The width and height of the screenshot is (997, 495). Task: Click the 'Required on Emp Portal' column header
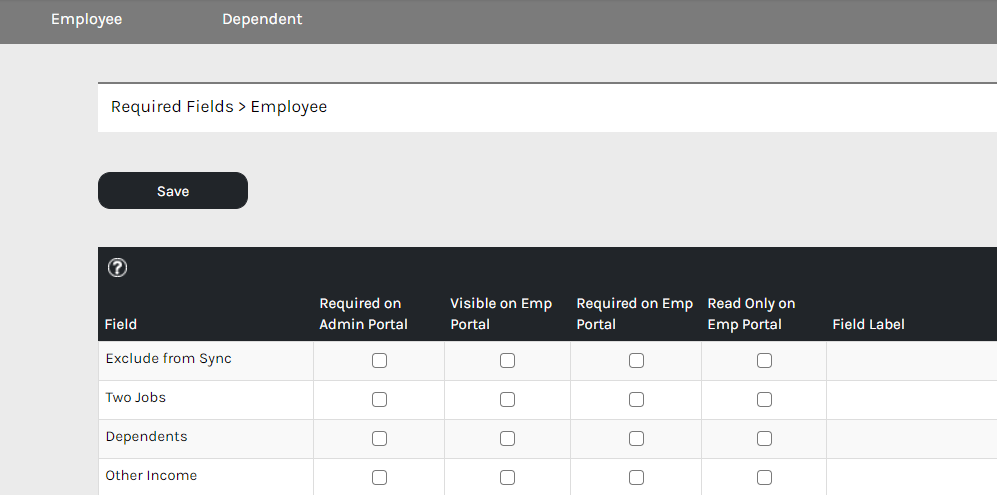635,314
